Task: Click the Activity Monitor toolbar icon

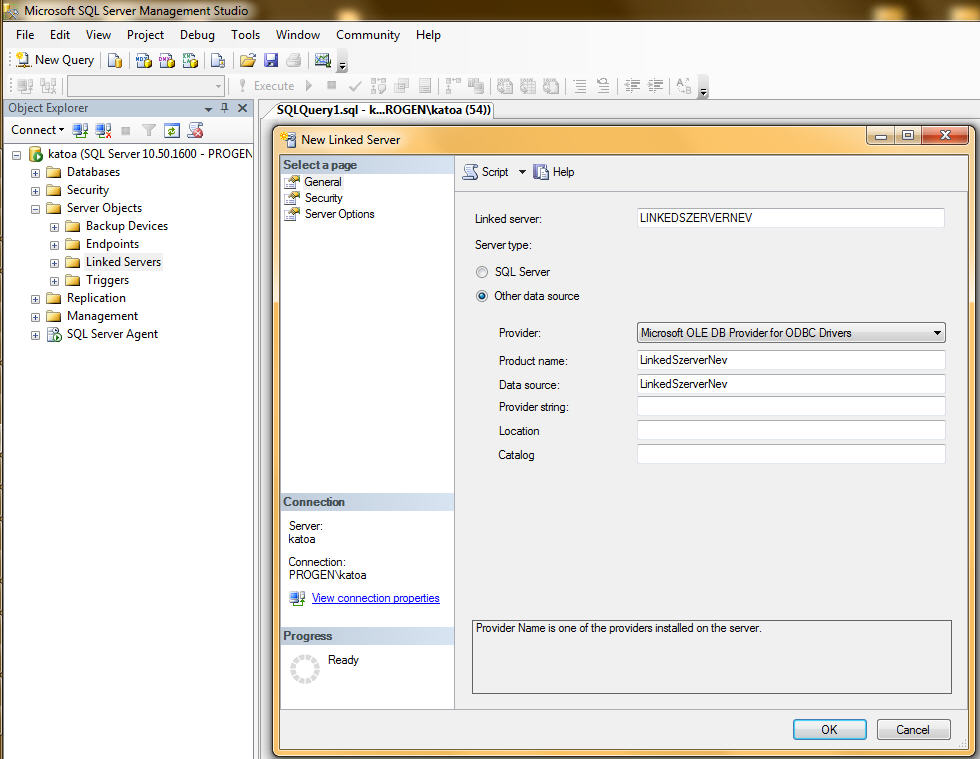Action: tap(322, 60)
